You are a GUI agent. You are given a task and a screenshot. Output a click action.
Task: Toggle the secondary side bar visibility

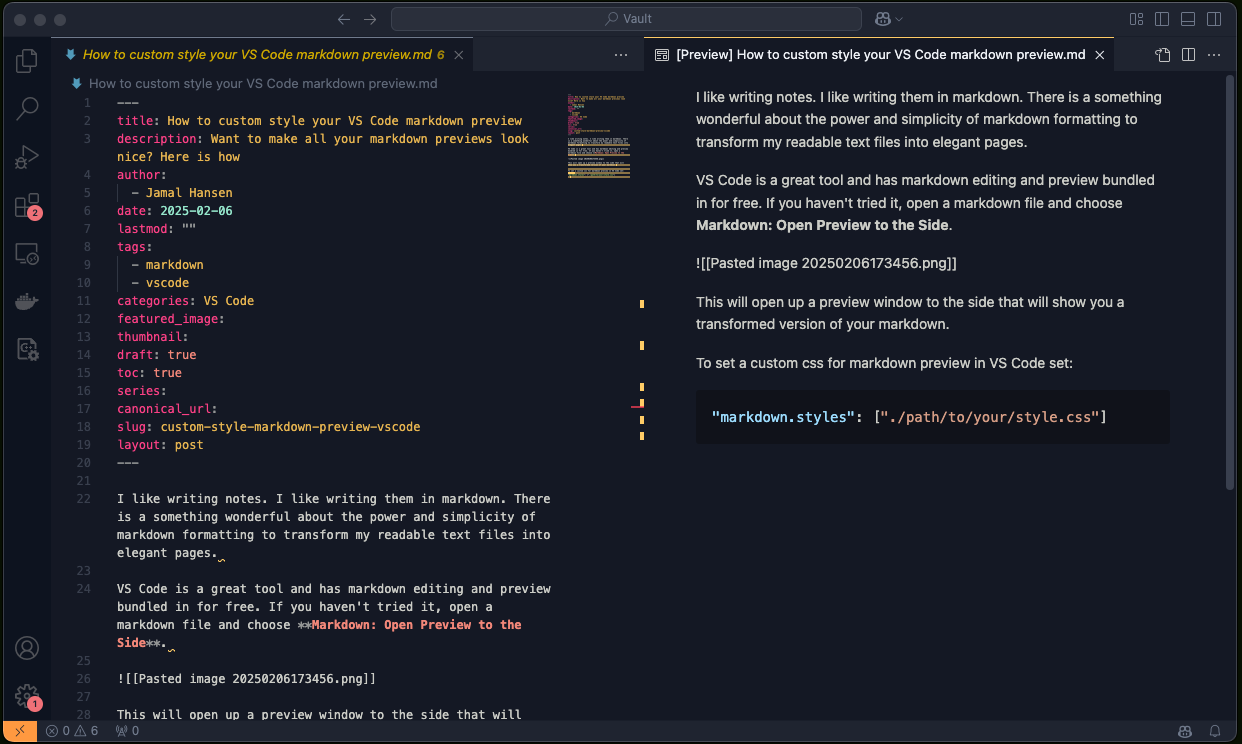coord(1214,19)
